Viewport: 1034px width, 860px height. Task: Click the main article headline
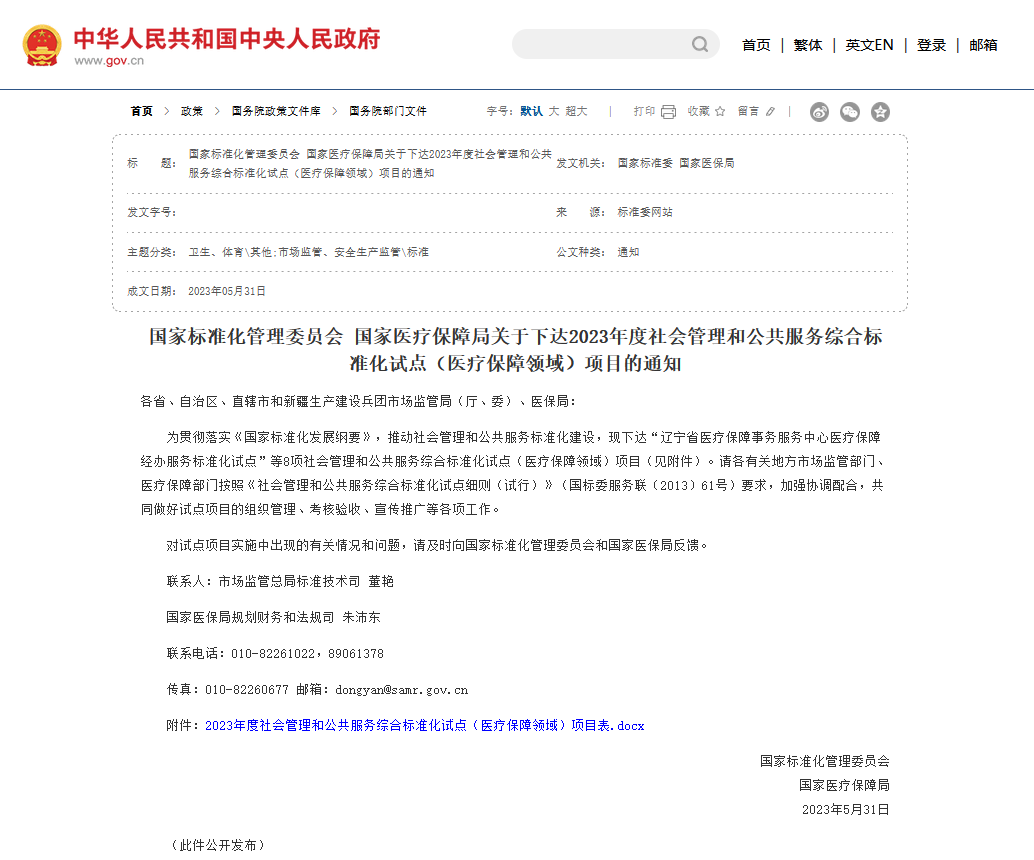tap(516, 350)
